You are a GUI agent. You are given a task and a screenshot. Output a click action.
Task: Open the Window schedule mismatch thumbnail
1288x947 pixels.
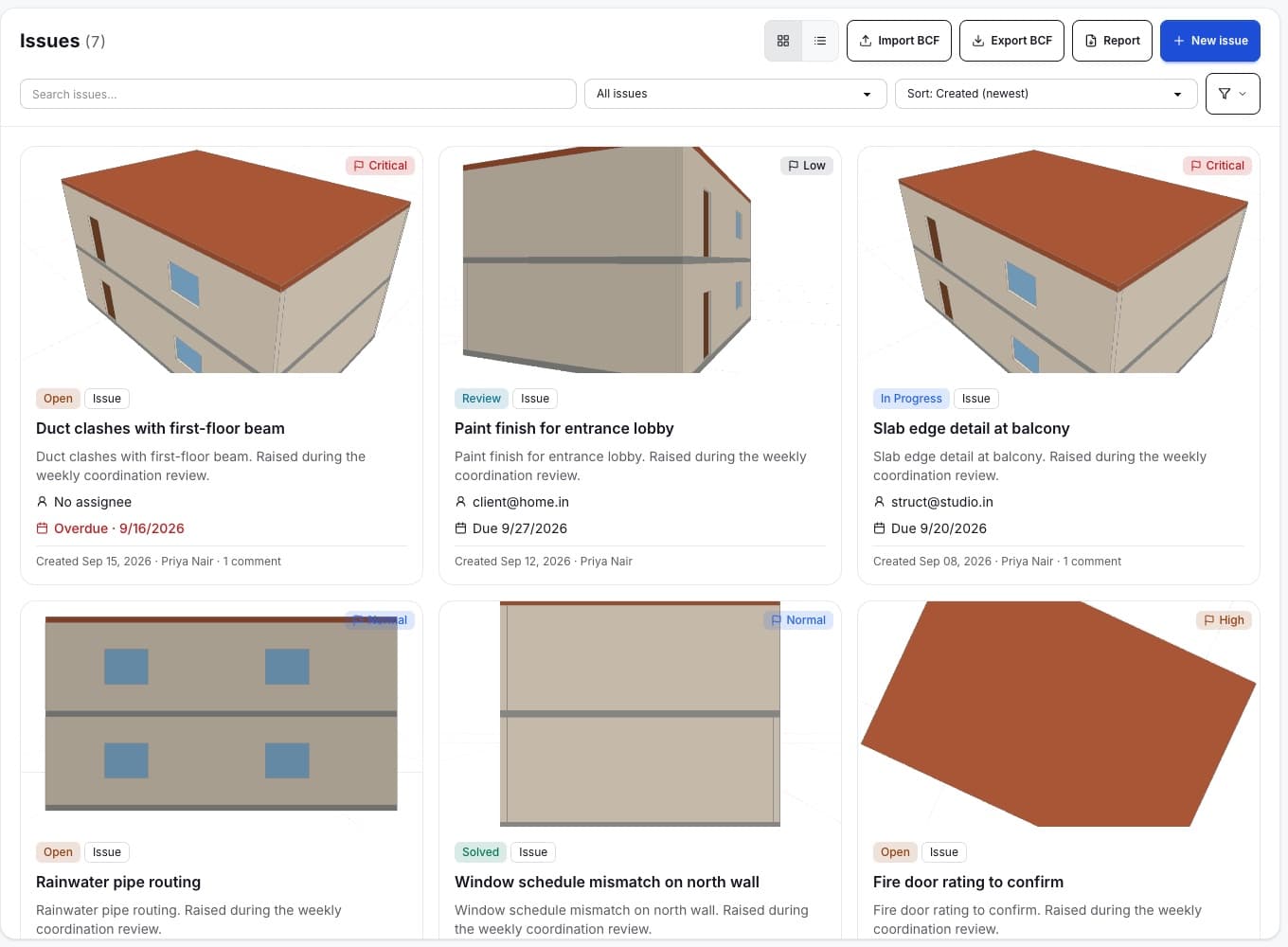[x=640, y=714]
